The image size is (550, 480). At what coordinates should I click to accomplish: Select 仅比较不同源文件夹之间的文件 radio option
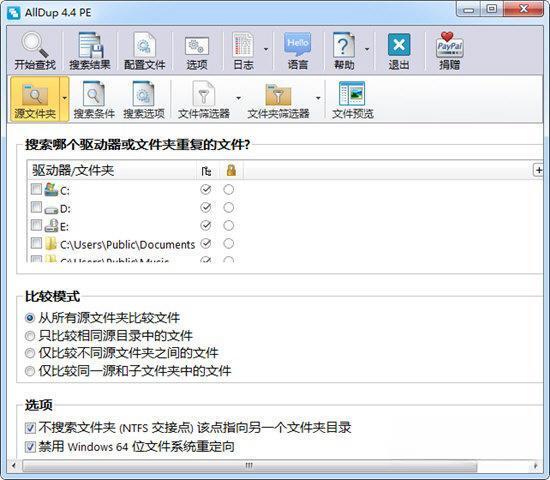point(30,353)
